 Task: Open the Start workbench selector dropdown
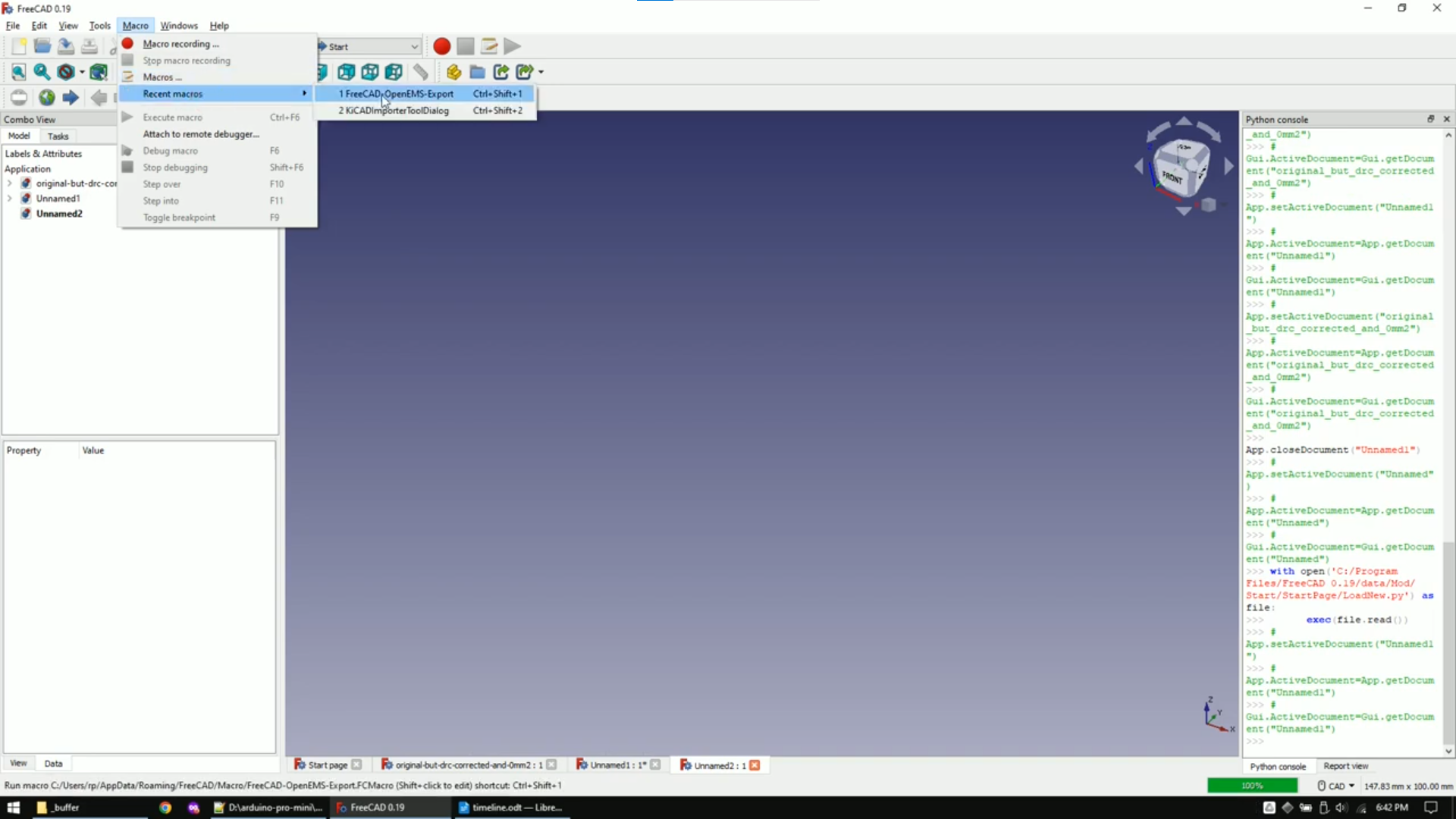pyautogui.click(x=369, y=46)
